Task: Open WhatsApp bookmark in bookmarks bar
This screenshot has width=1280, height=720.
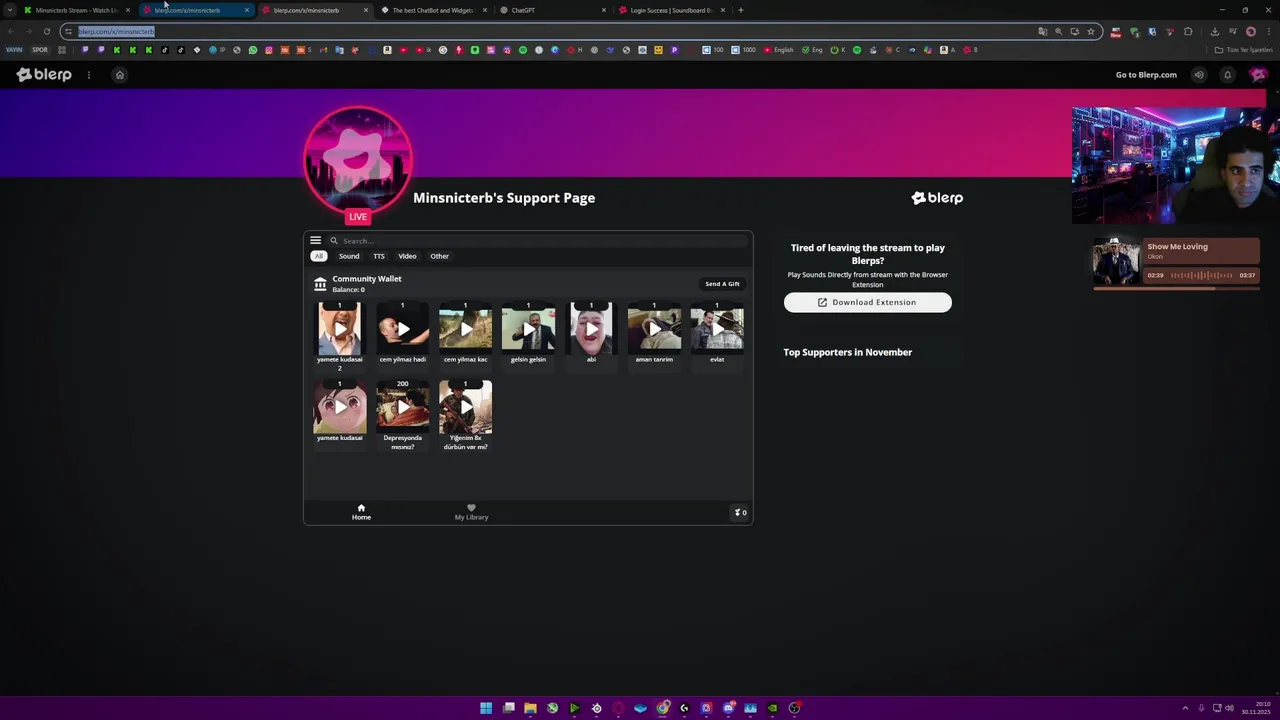Action: tap(253, 50)
